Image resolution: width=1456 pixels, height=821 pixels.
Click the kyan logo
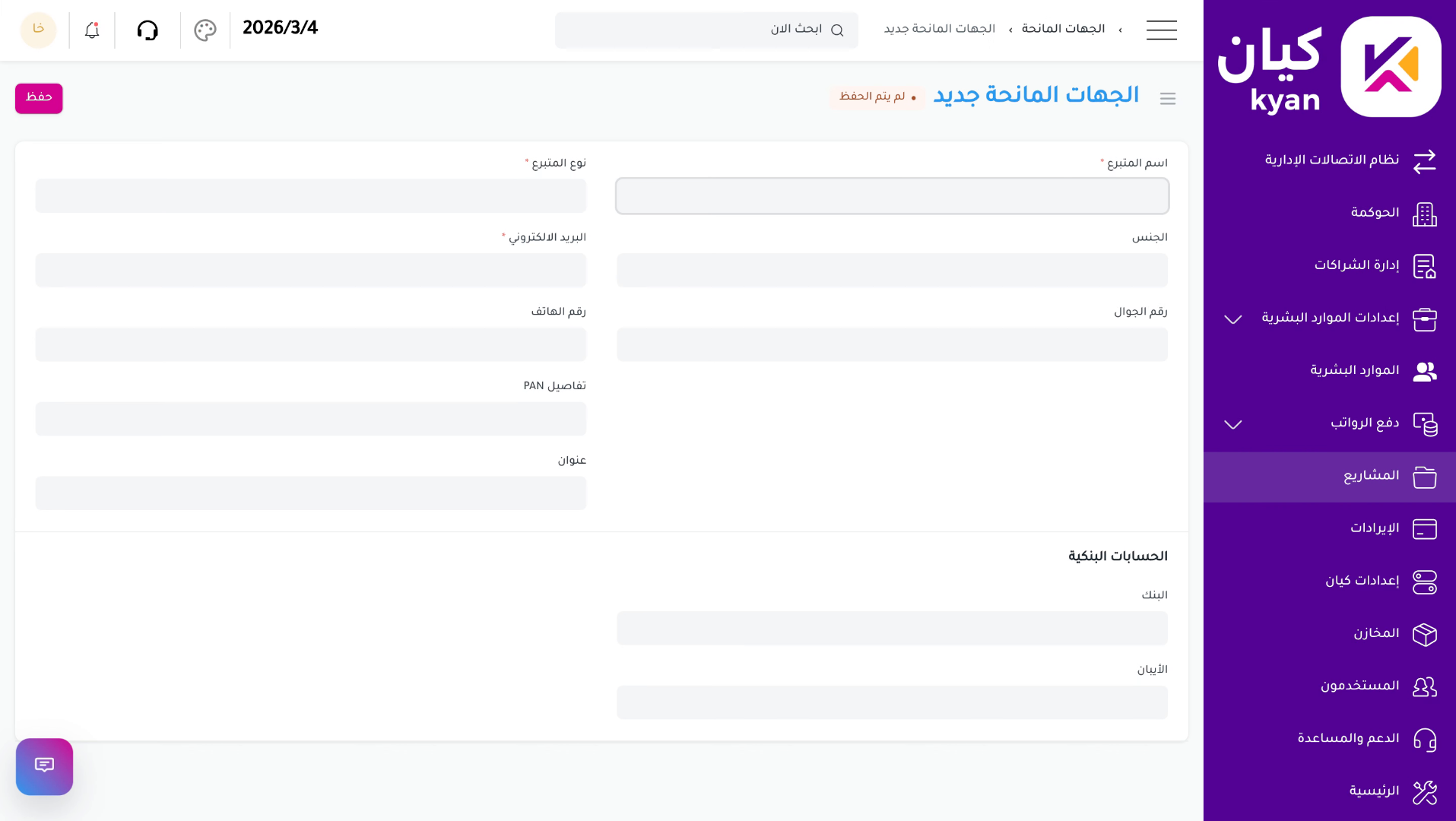click(1390, 65)
